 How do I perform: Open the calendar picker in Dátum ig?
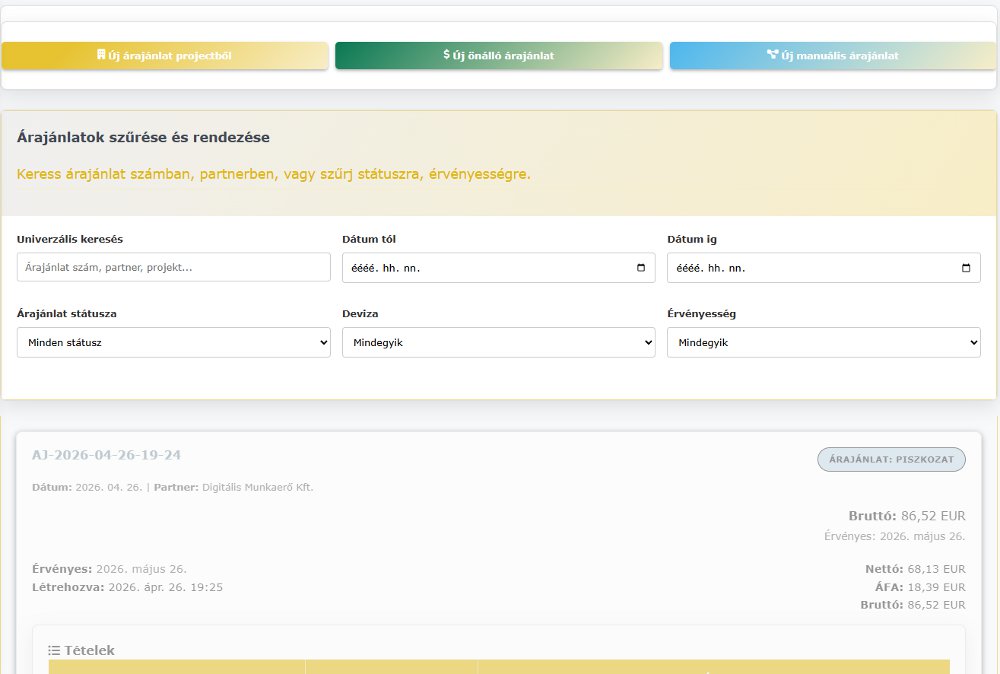pos(966,268)
